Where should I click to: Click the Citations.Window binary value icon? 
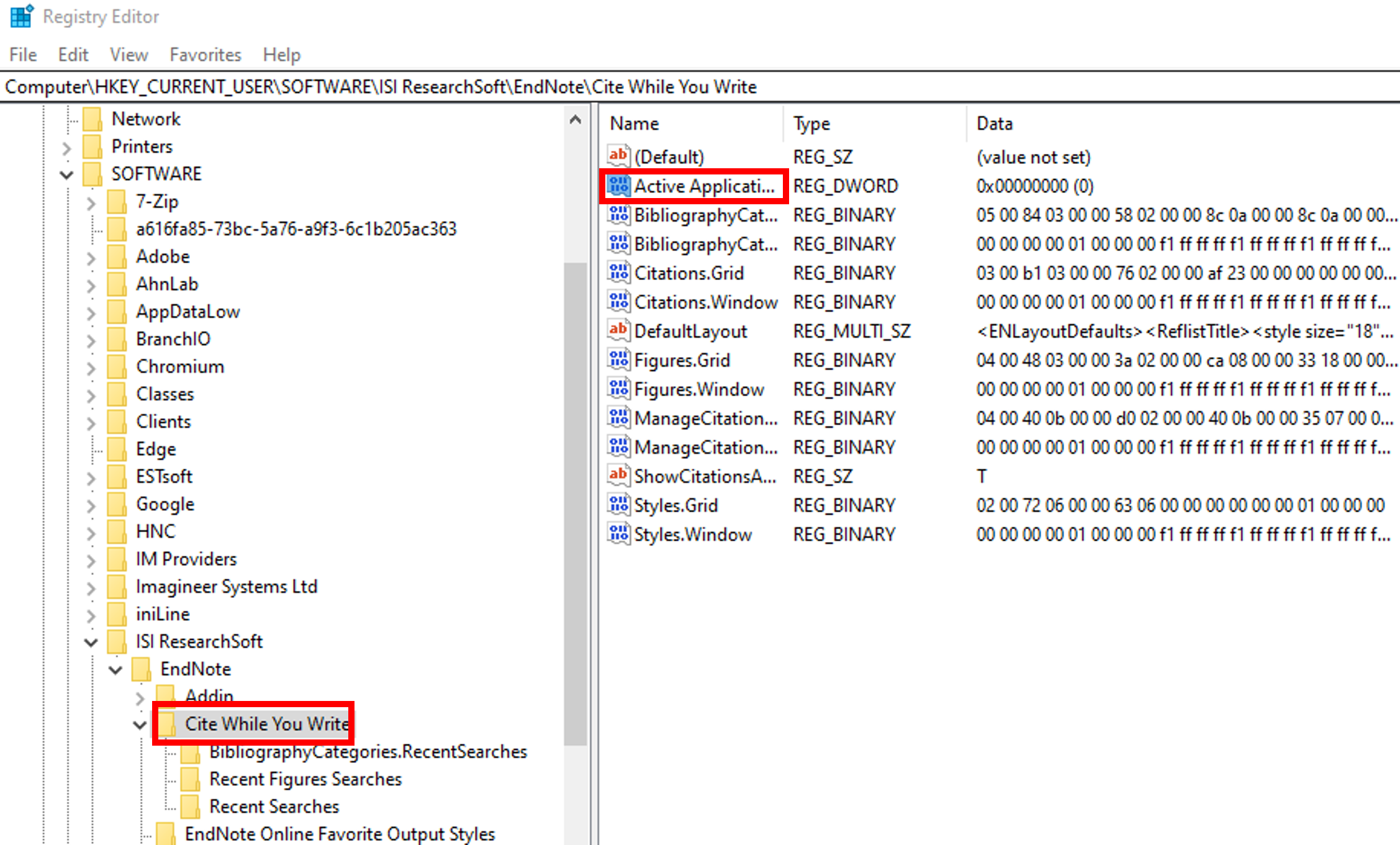point(619,301)
